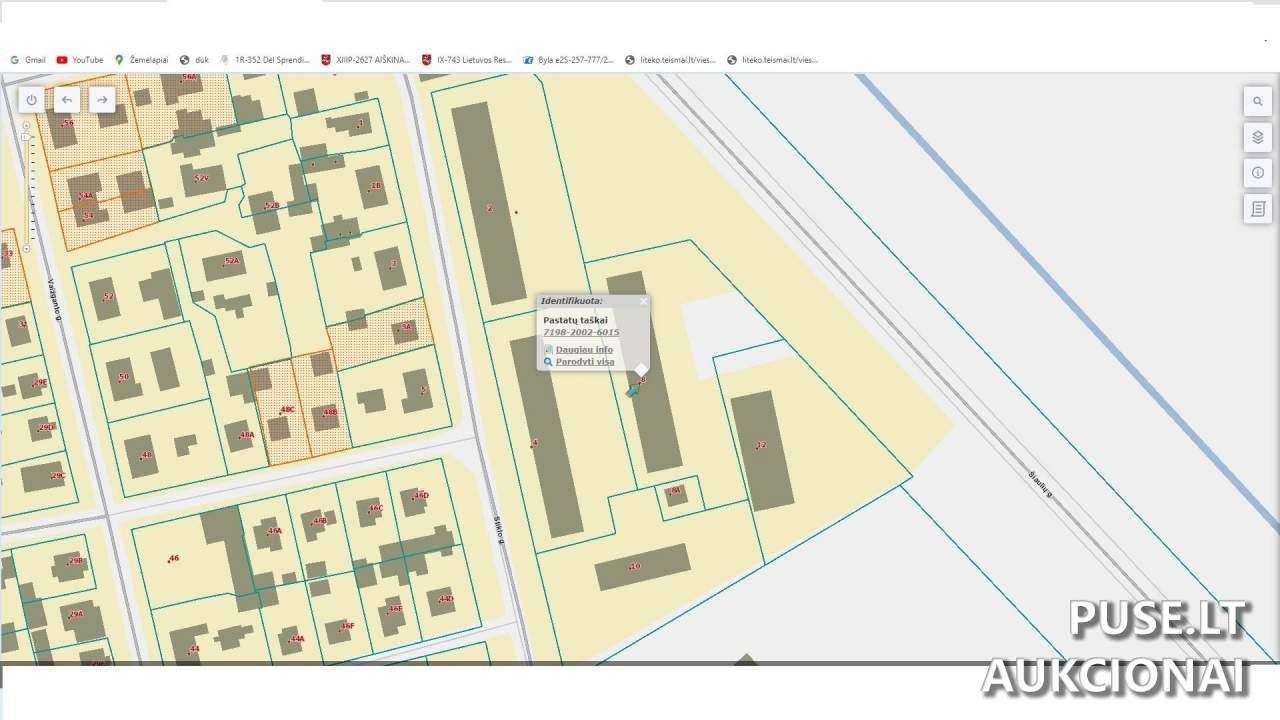1280x720 pixels.
Task: Open the XIIIP-2627 AIŠKINA... bookmark
Action: 366,60
